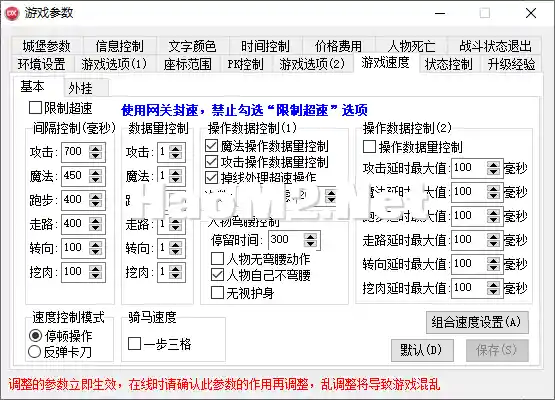
Task: Select the PK控制 tab
Action: [246, 64]
